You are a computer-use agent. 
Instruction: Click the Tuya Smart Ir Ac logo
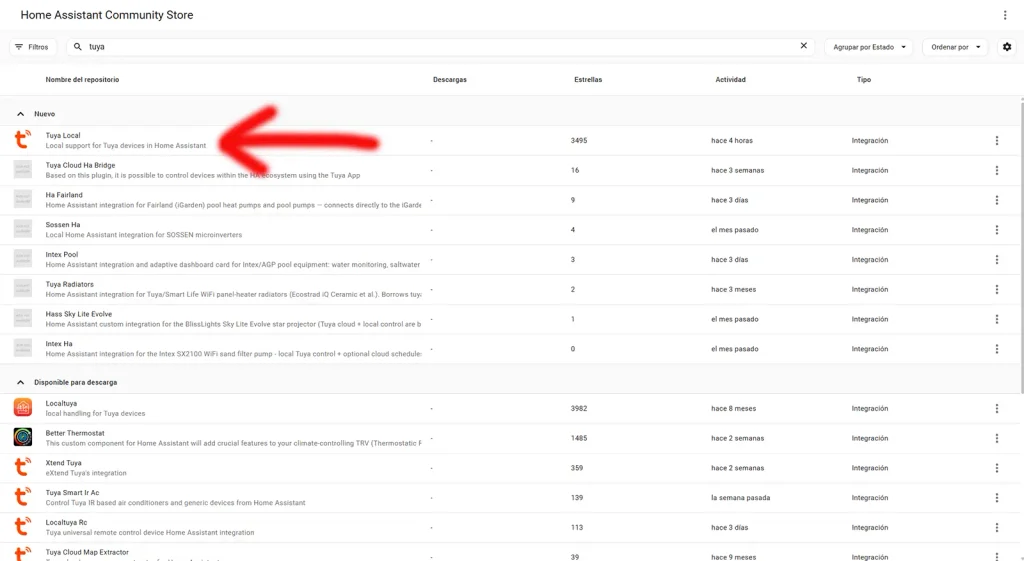point(23,497)
